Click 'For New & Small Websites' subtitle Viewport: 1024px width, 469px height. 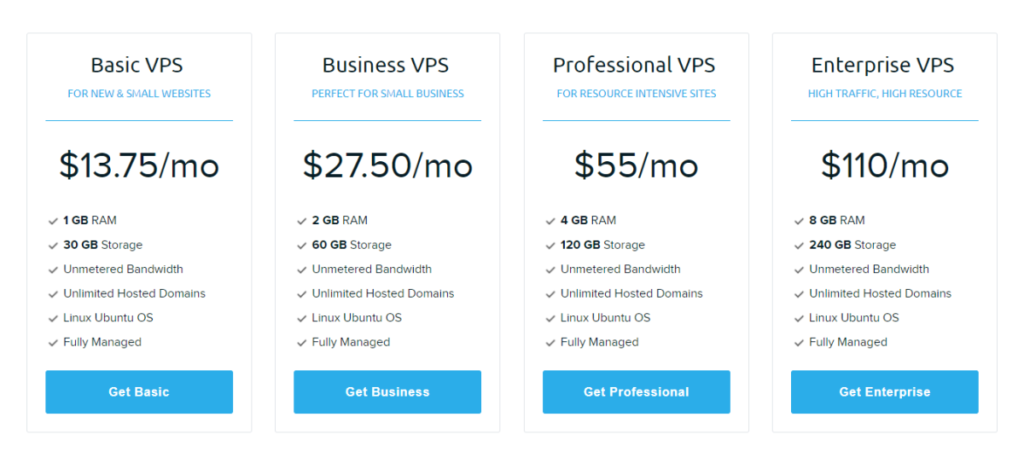click(139, 93)
